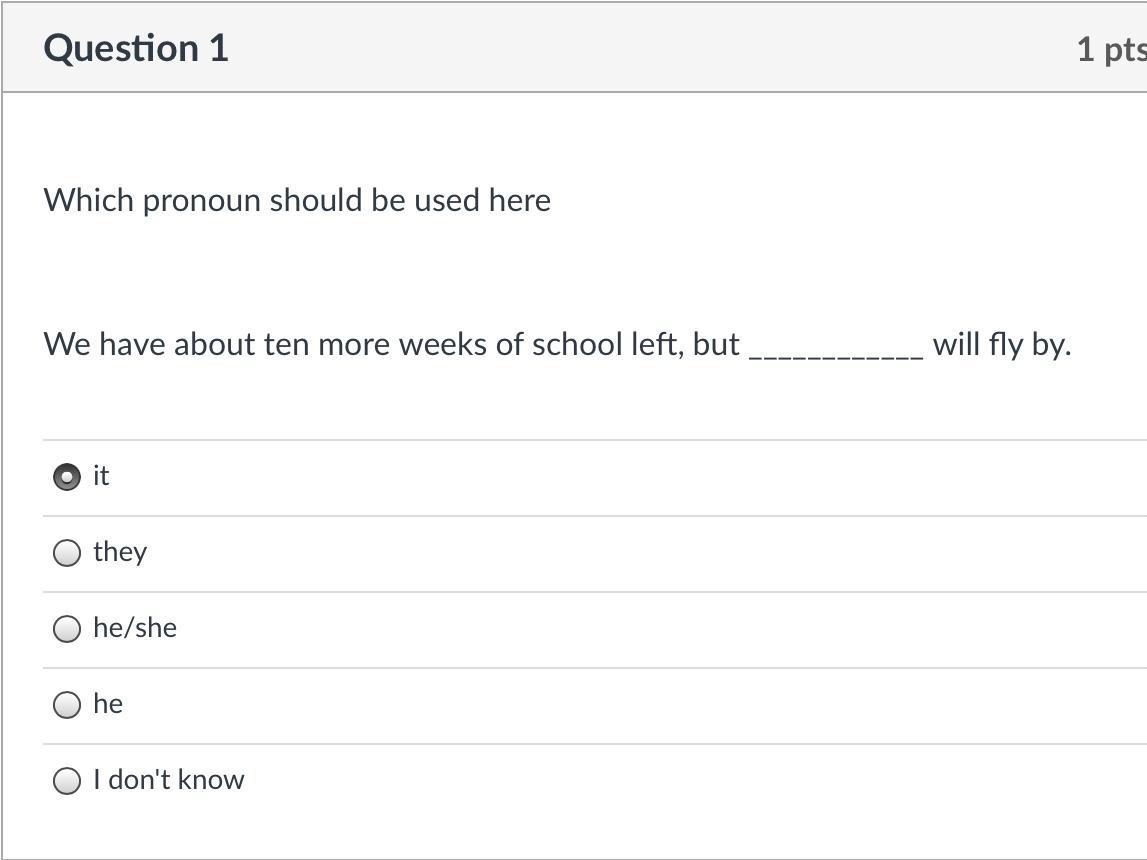Choose the "he/she" radio button

click(67, 629)
